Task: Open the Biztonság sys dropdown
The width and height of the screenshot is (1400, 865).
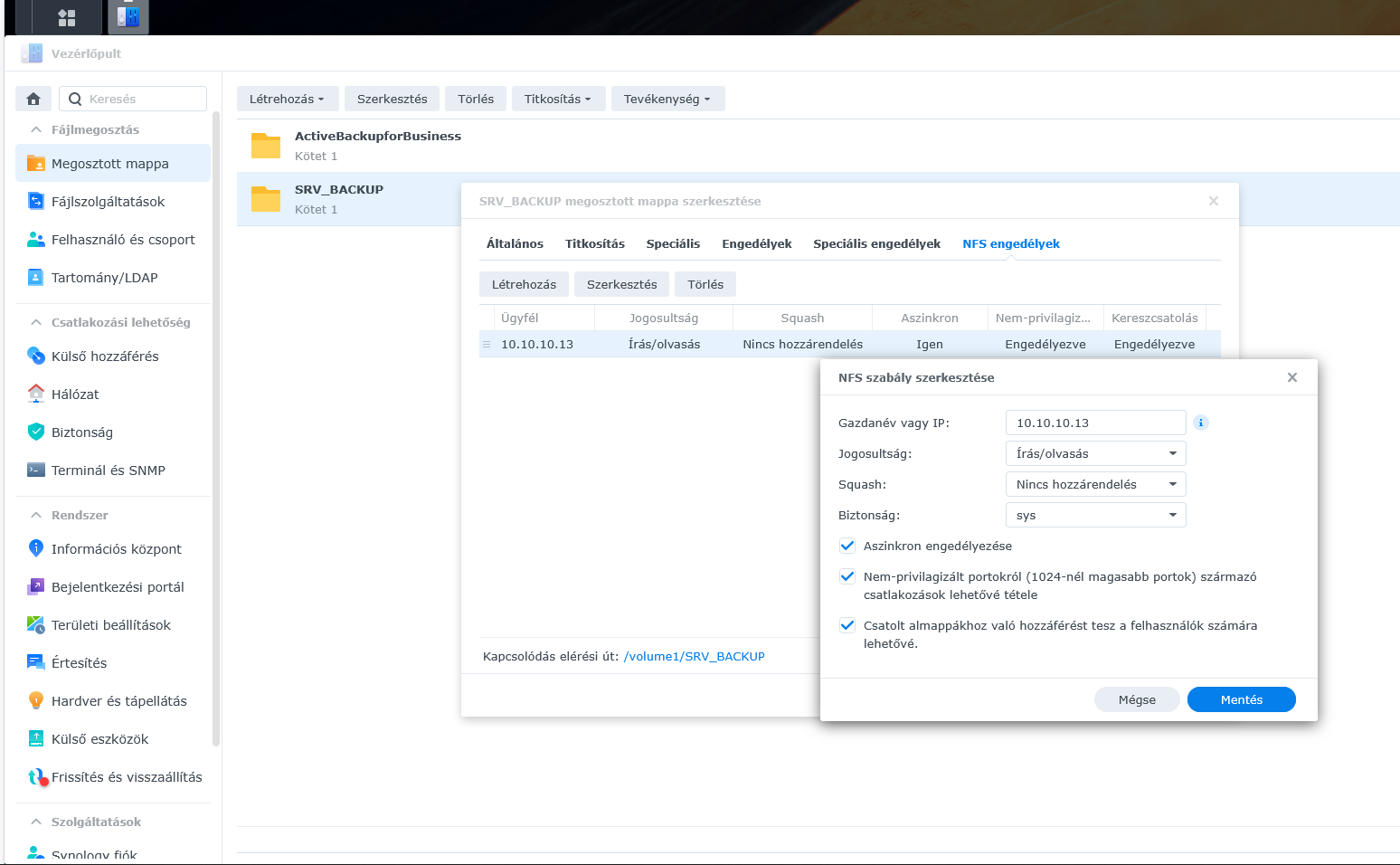Action: click(x=1094, y=515)
